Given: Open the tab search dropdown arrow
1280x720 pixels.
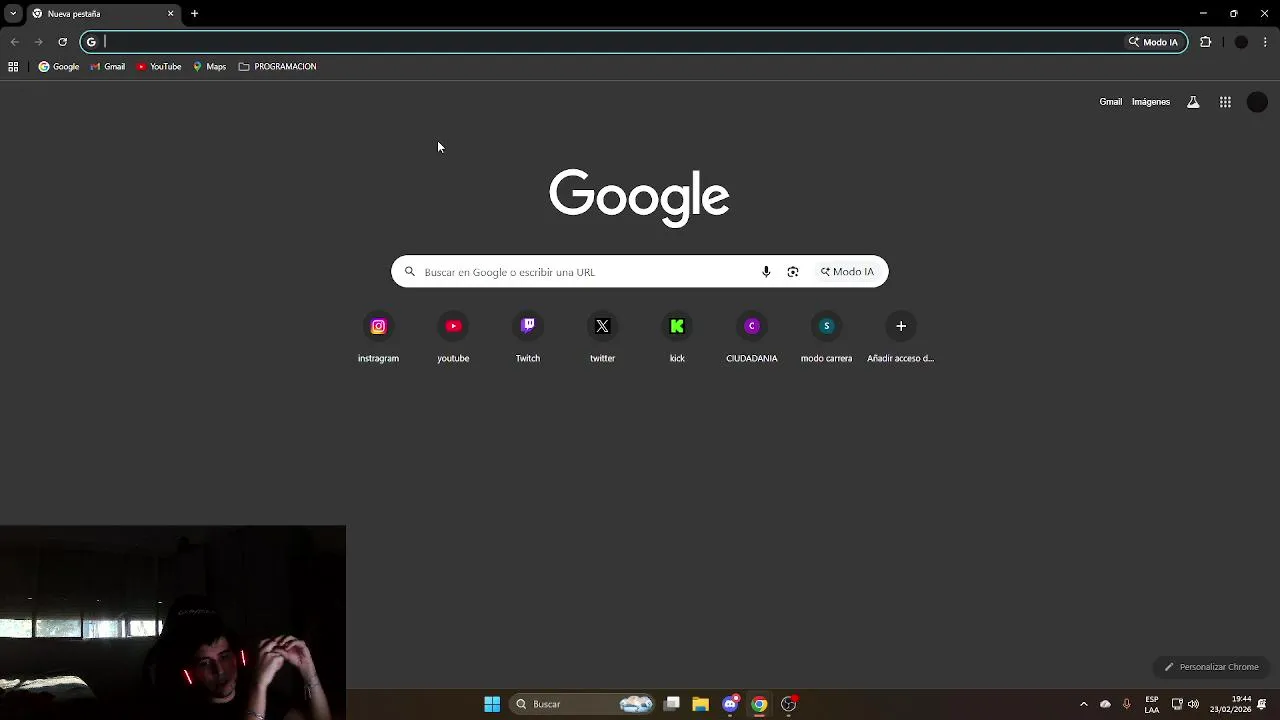Looking at the screenshot, I should pyautogui.click(x=13, y=14).
